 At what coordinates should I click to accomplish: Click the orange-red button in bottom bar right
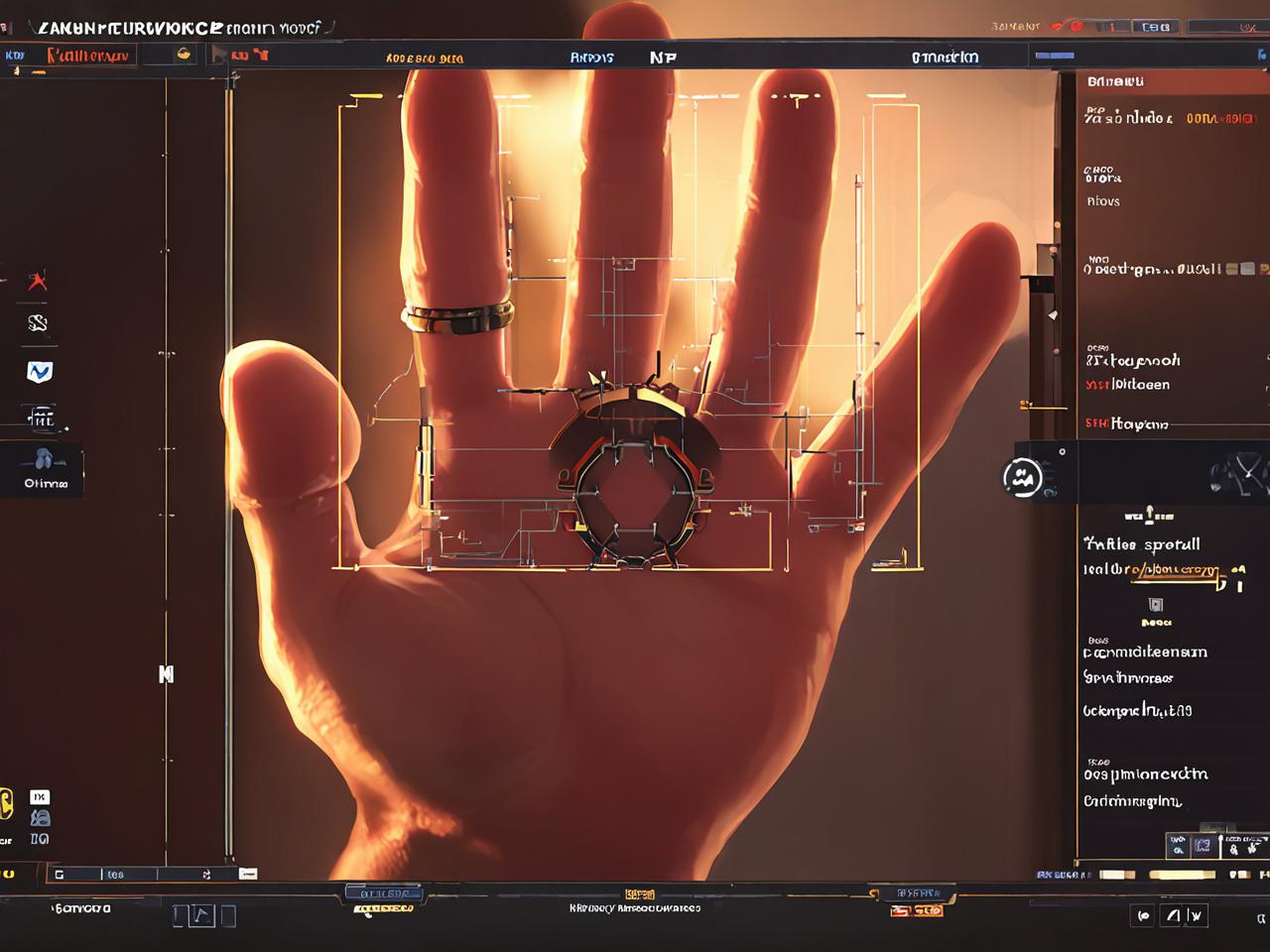(917, 909)
